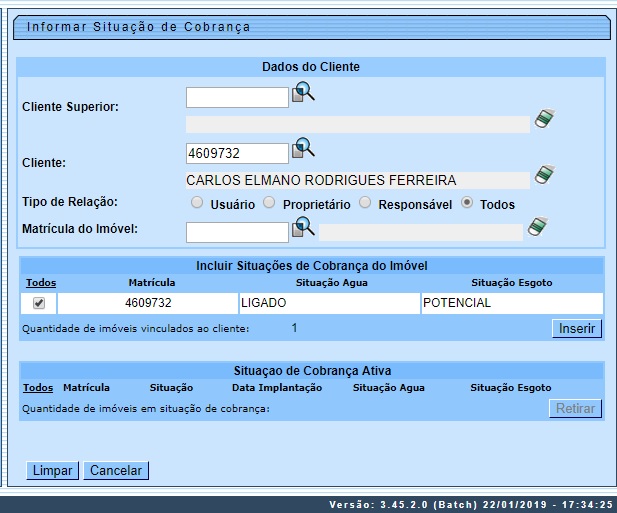Click Todos link in Incluir Situações table
This screenshot has height=513, width=617.
[x=39, y=283]
